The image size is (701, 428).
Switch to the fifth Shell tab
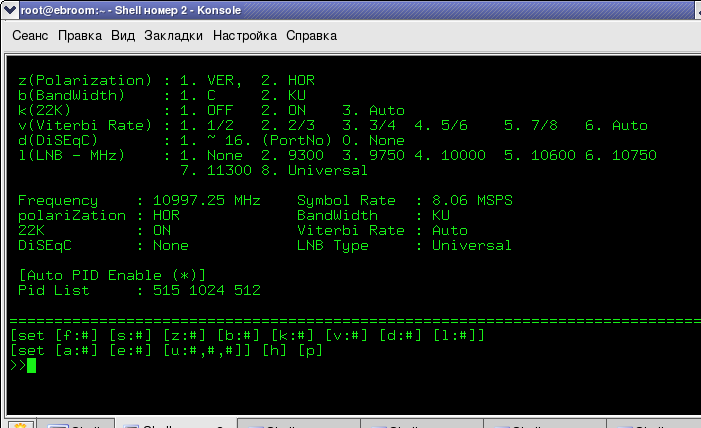point(545,424)
